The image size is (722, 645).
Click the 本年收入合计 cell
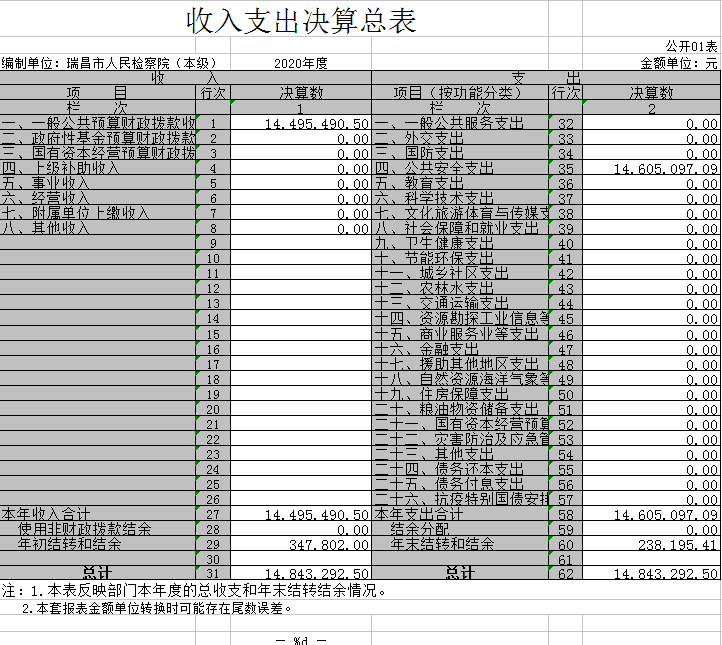(98, 514)
